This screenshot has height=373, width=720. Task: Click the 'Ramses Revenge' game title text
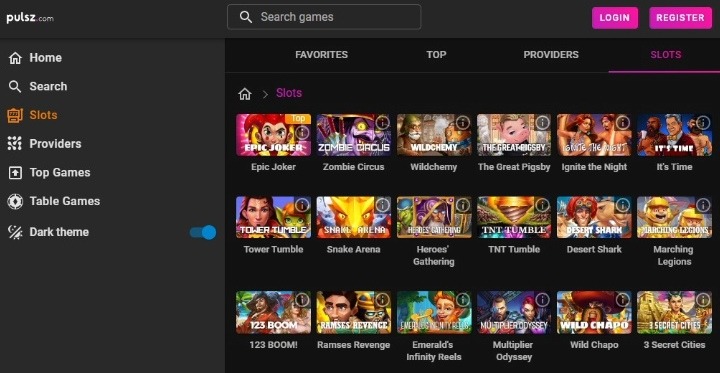point(354,345)
